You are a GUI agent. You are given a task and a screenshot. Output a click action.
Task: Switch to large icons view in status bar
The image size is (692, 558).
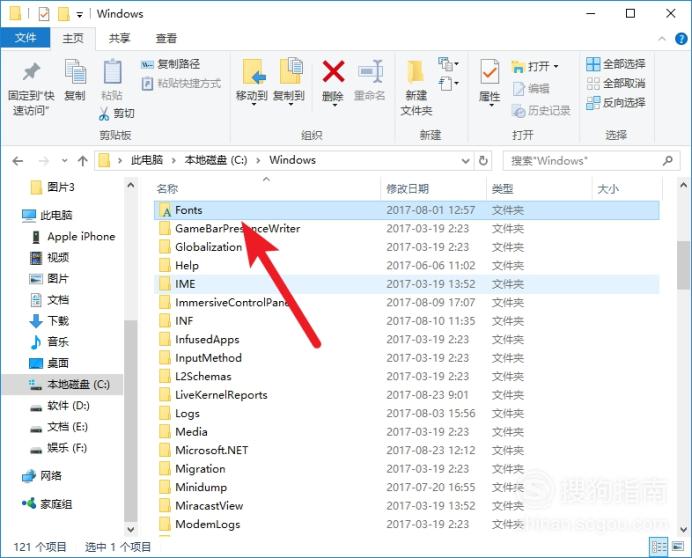pyautogui.click(x=678, y=547)
